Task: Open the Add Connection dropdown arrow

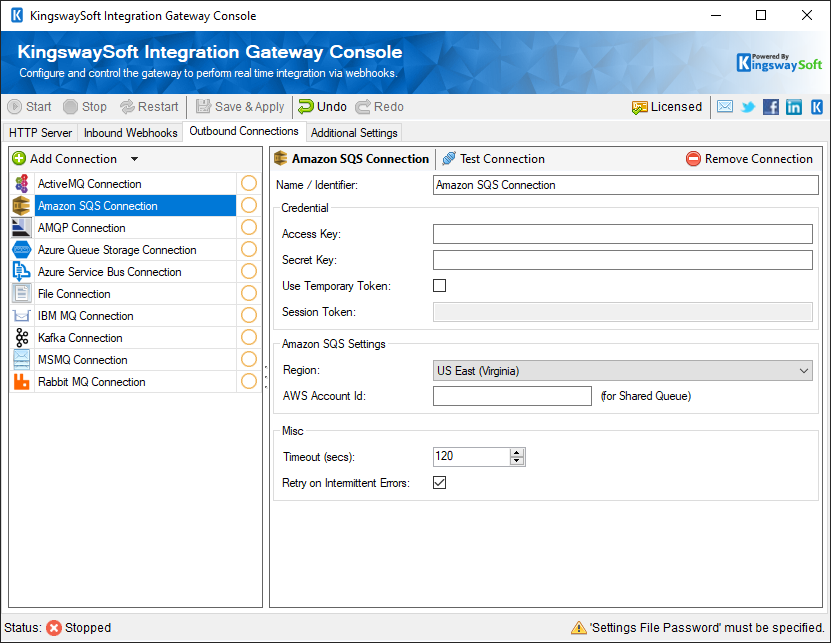Action: (135, 158)
